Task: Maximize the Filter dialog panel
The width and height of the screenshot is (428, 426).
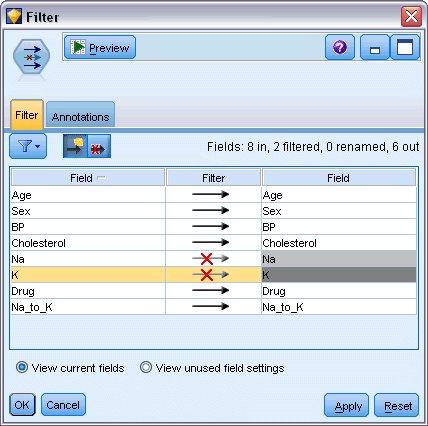Action: coord(405,47)
